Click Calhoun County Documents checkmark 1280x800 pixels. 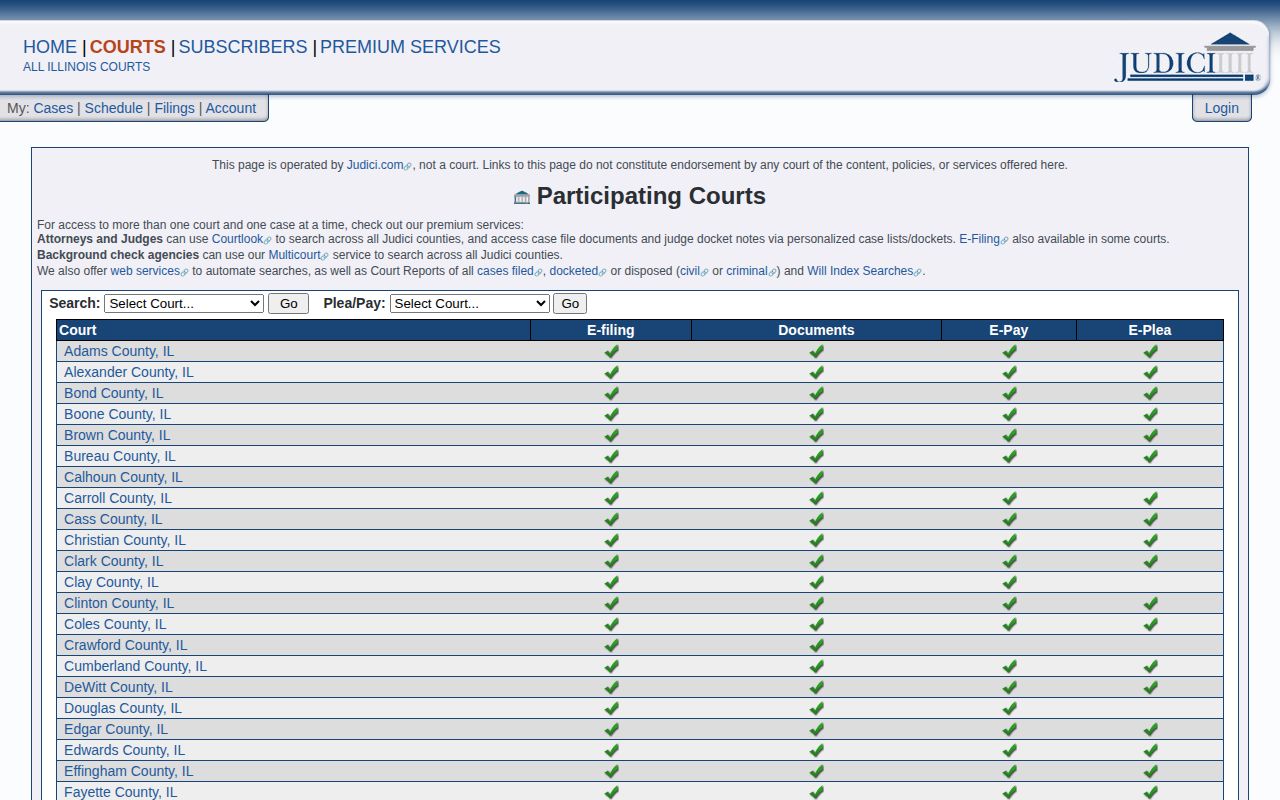click(816, 477)
